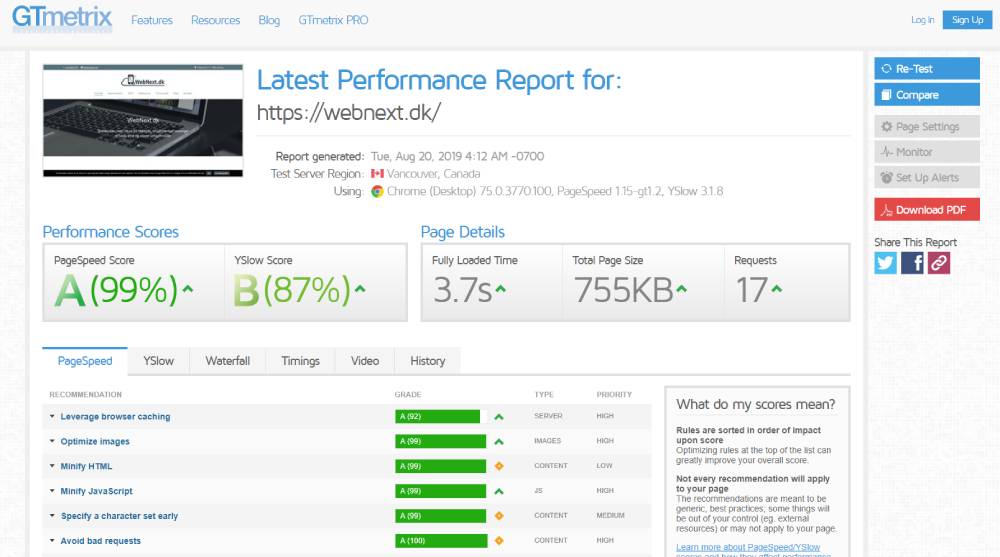The image size is (1000, 557).
Task: Click green arrow for Leverage browser caching
Action: point(499,417)
